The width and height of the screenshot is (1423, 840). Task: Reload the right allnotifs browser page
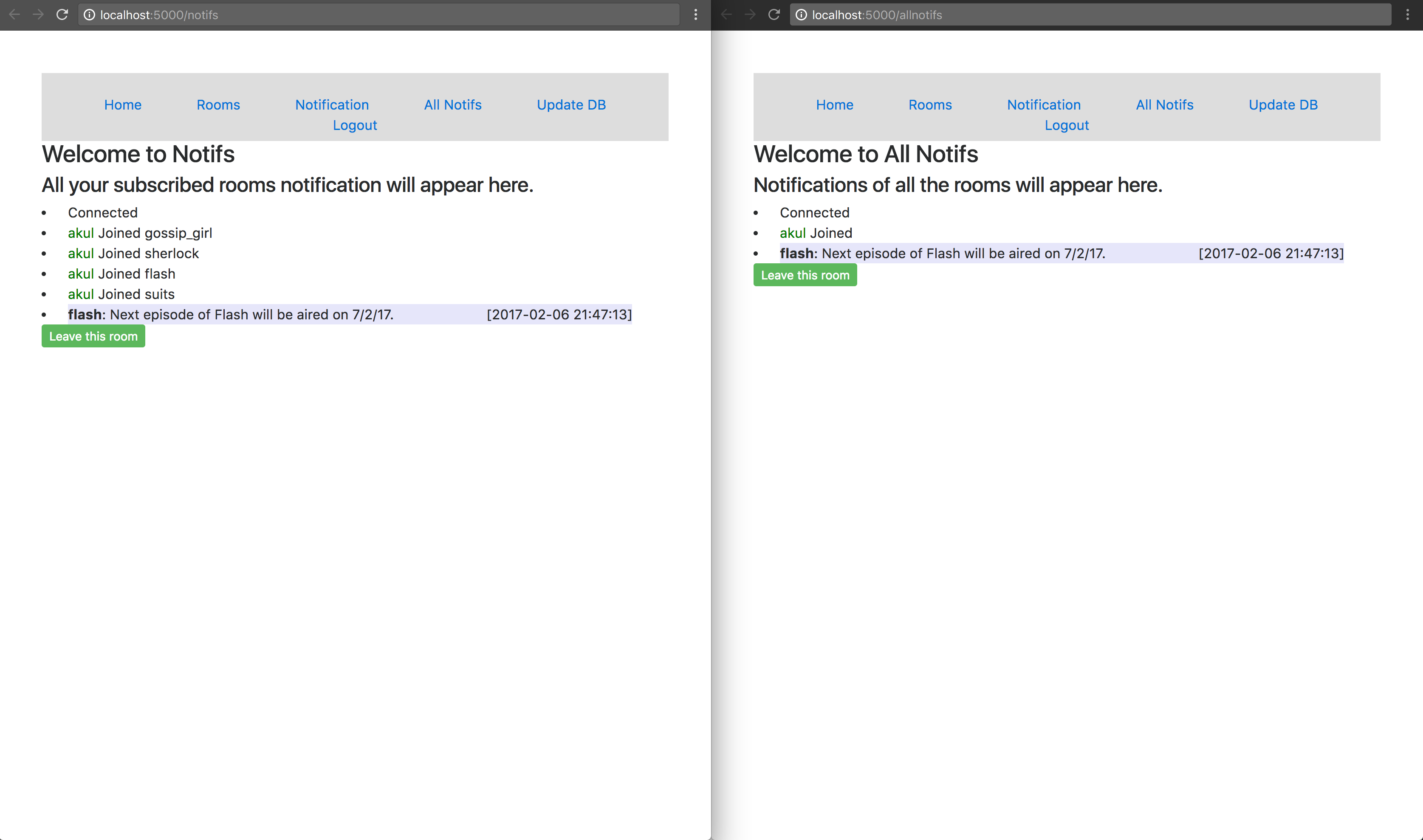774,15
